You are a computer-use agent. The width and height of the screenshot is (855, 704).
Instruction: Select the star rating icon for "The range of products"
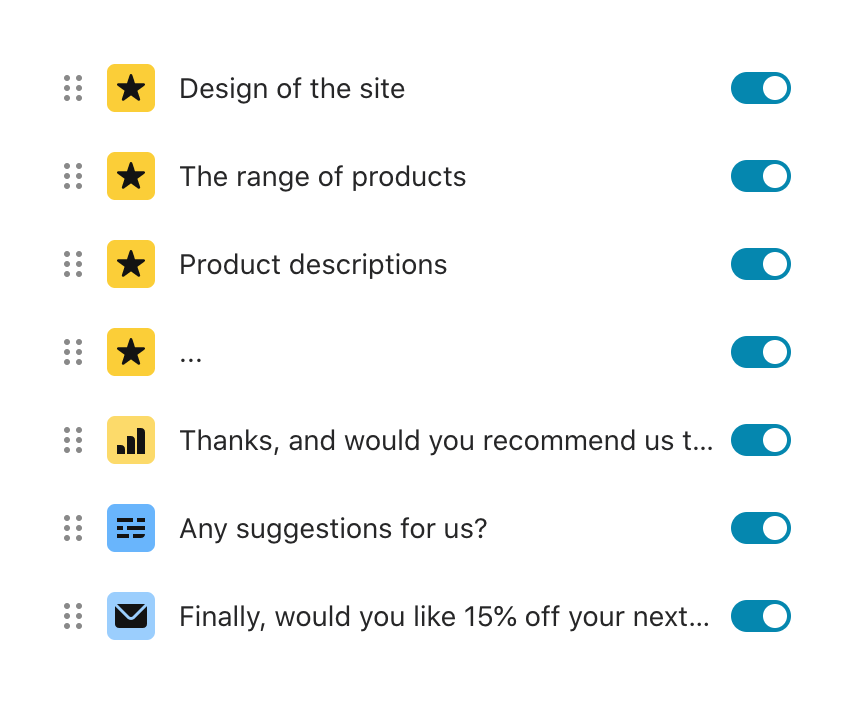pyautogui.click(x=131, y=176)
